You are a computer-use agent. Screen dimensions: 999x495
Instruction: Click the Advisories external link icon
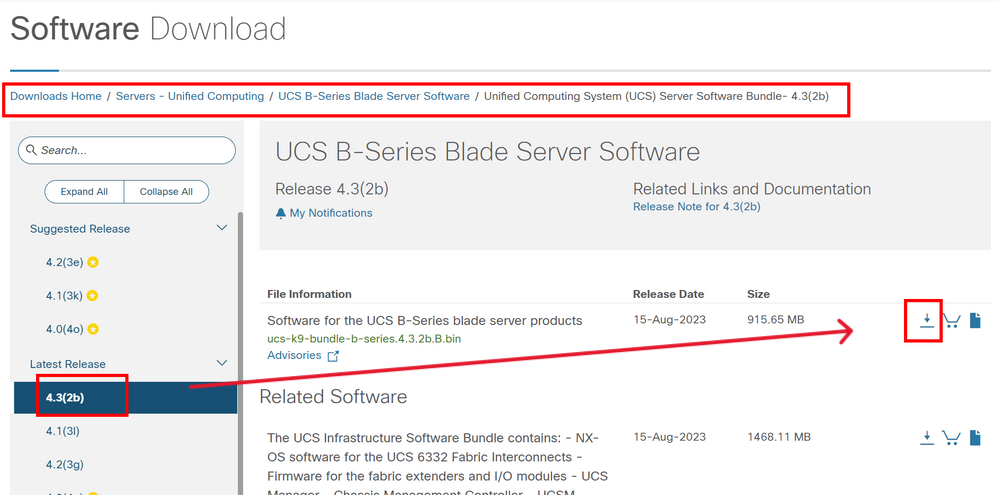(333, 356)
